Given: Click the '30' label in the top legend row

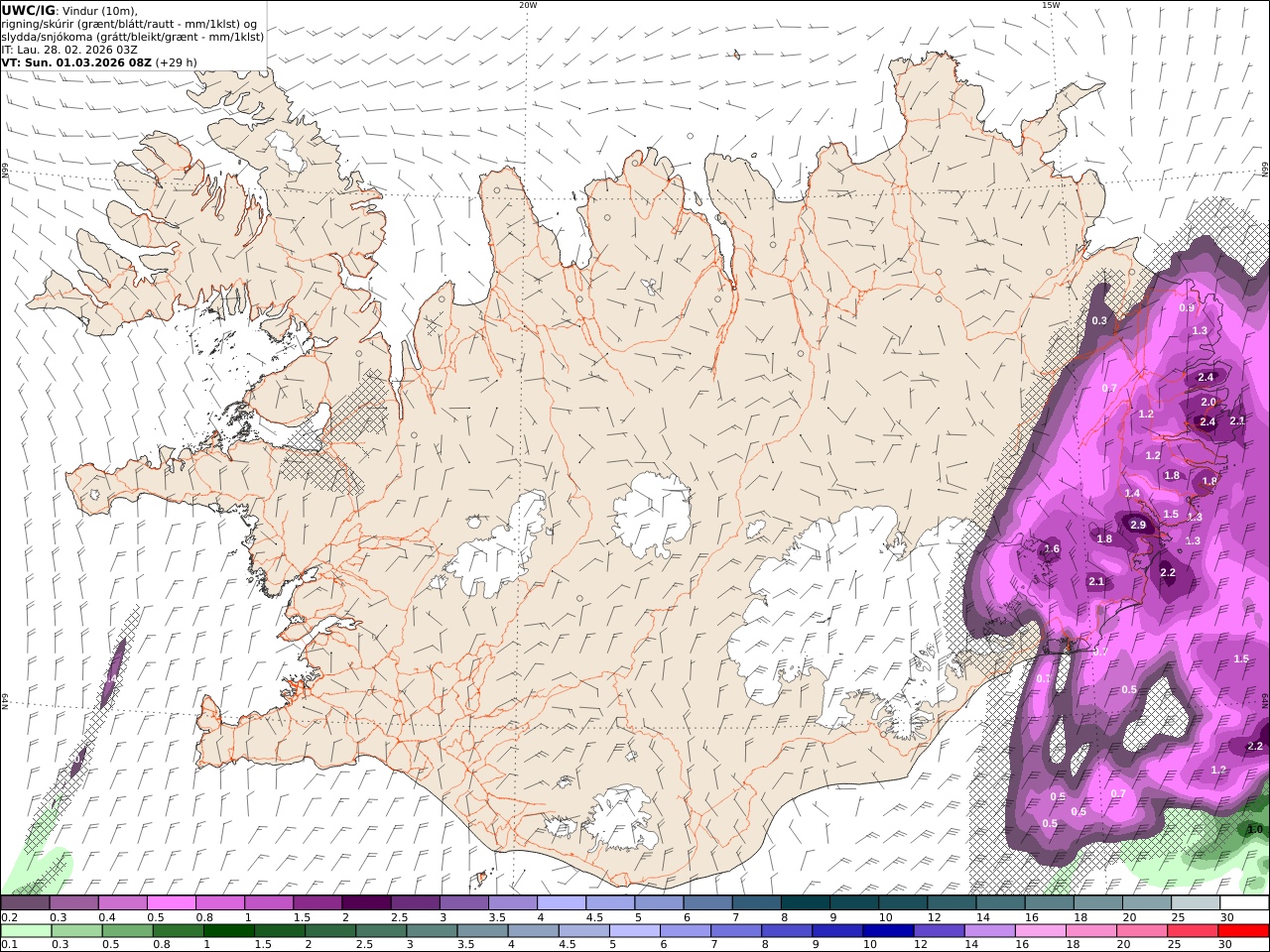Looking at the screenshot, I should click(1227, 917).
